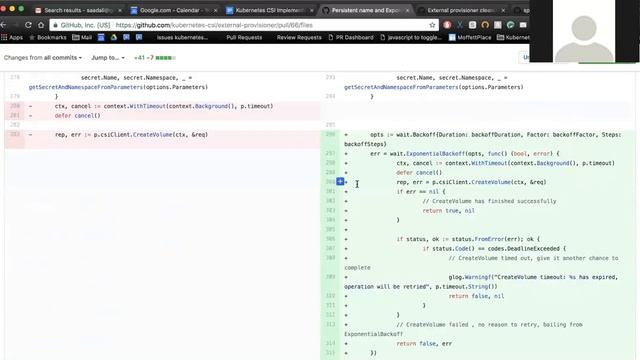This screenshot has height=360, width=640.
Task: Click the added line return true, nil
Action: [449, 211]
